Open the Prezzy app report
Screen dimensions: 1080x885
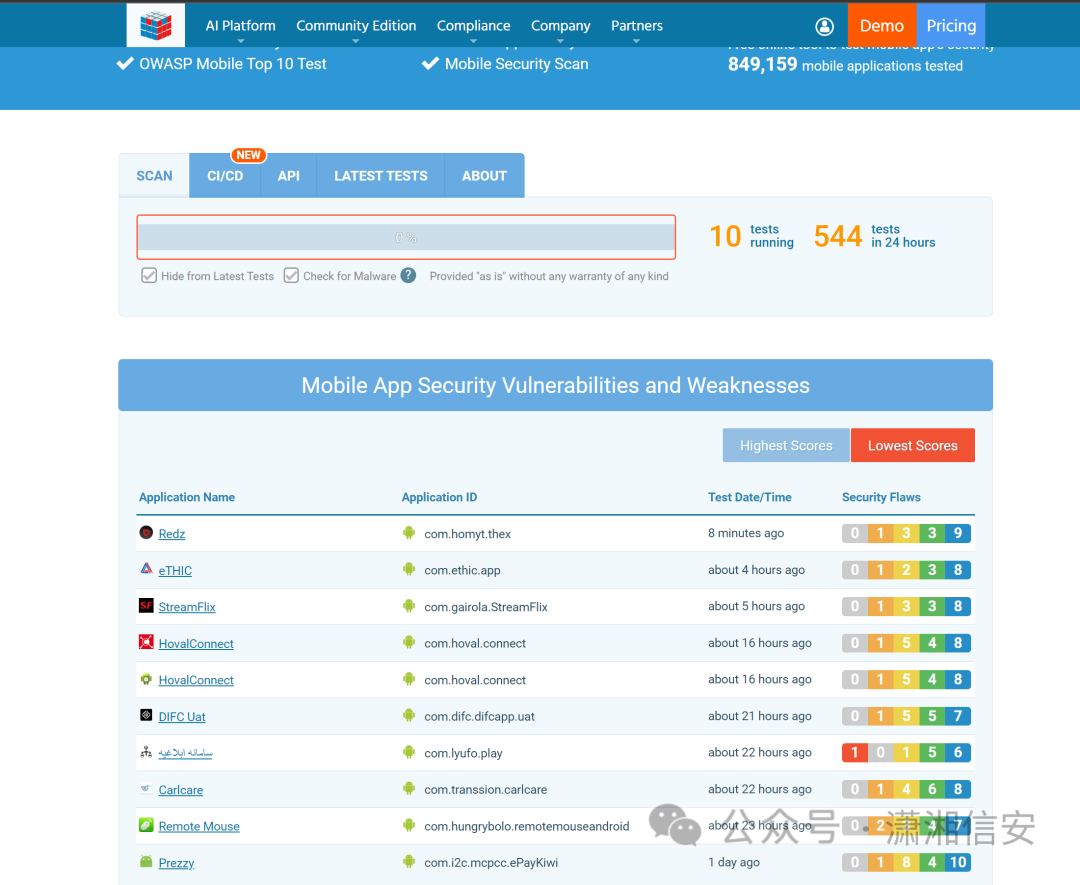coord(176,863)
